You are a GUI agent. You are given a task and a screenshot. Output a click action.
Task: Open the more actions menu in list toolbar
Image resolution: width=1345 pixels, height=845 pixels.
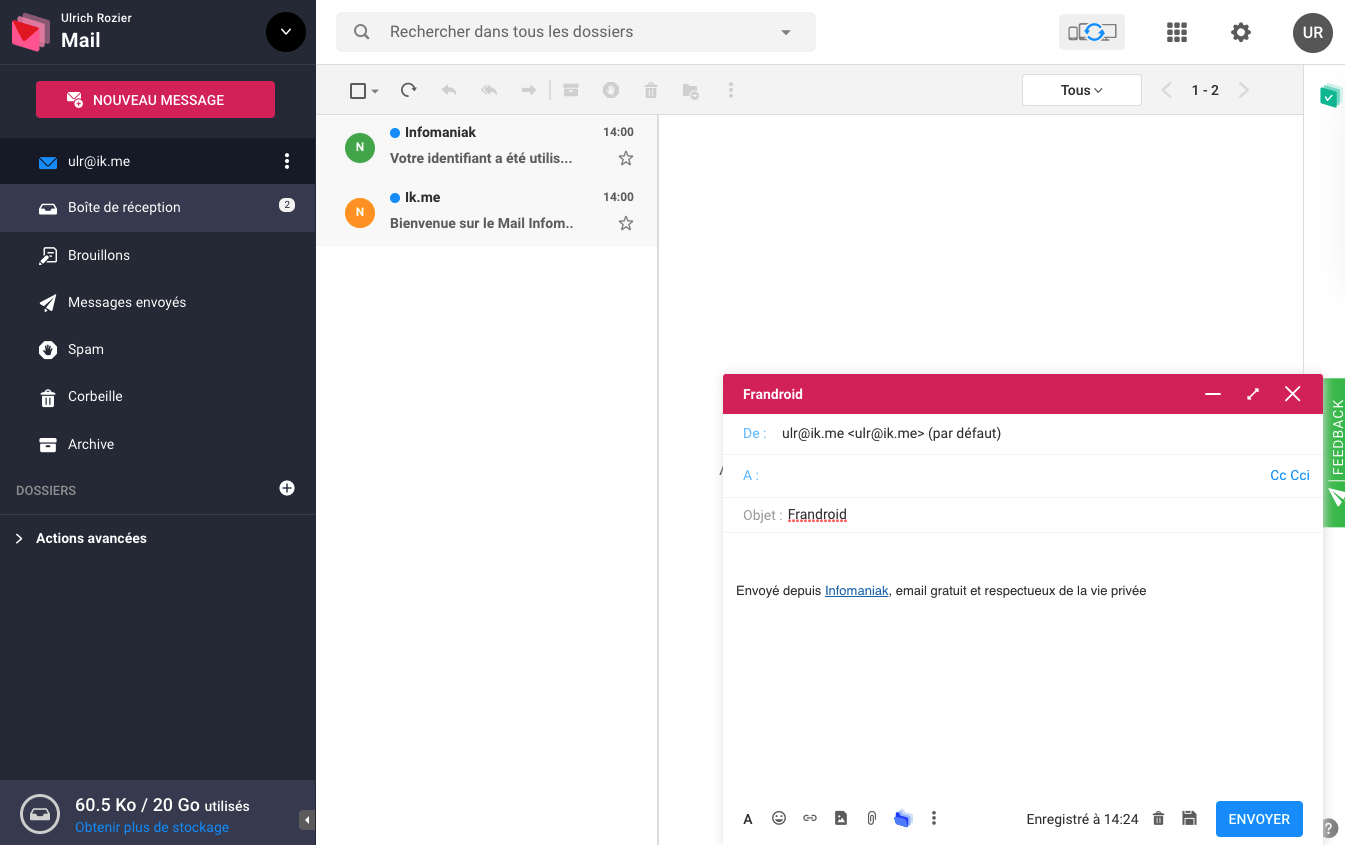pyautogui.click(x=731, y=90)
